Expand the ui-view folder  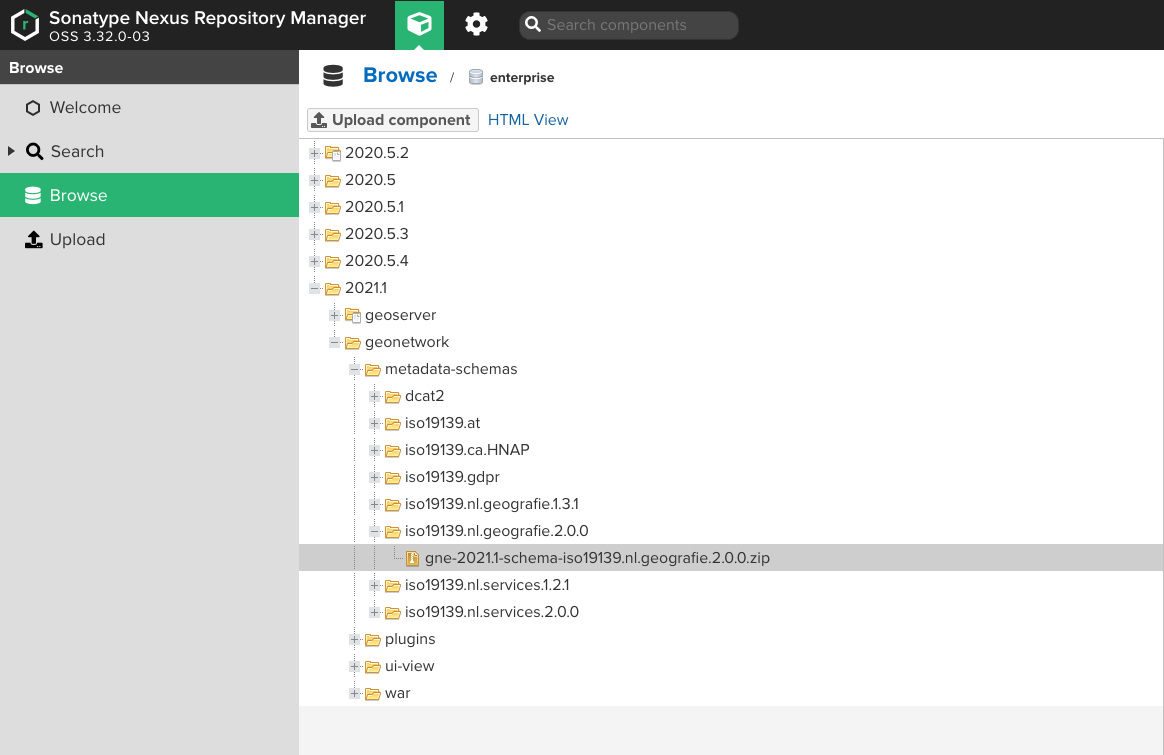(355, 667)
